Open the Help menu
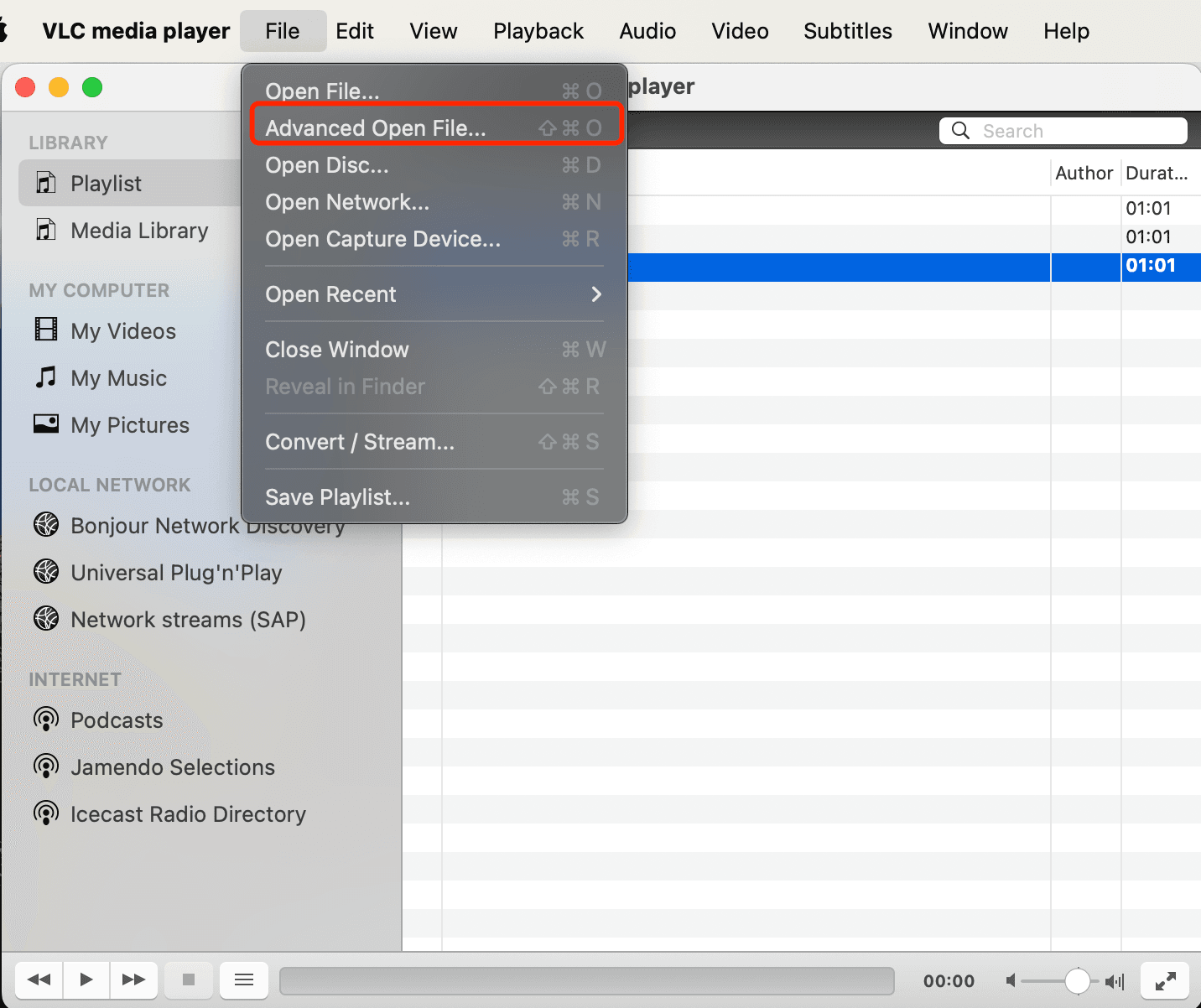 click(1066, 31)
